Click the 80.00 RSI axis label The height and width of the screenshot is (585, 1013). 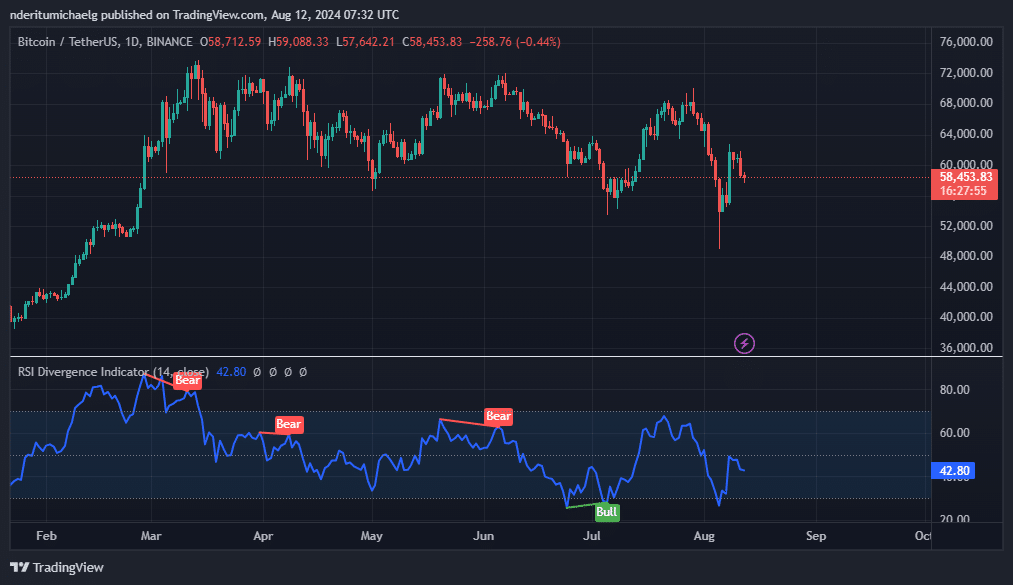tap(954, 389)
